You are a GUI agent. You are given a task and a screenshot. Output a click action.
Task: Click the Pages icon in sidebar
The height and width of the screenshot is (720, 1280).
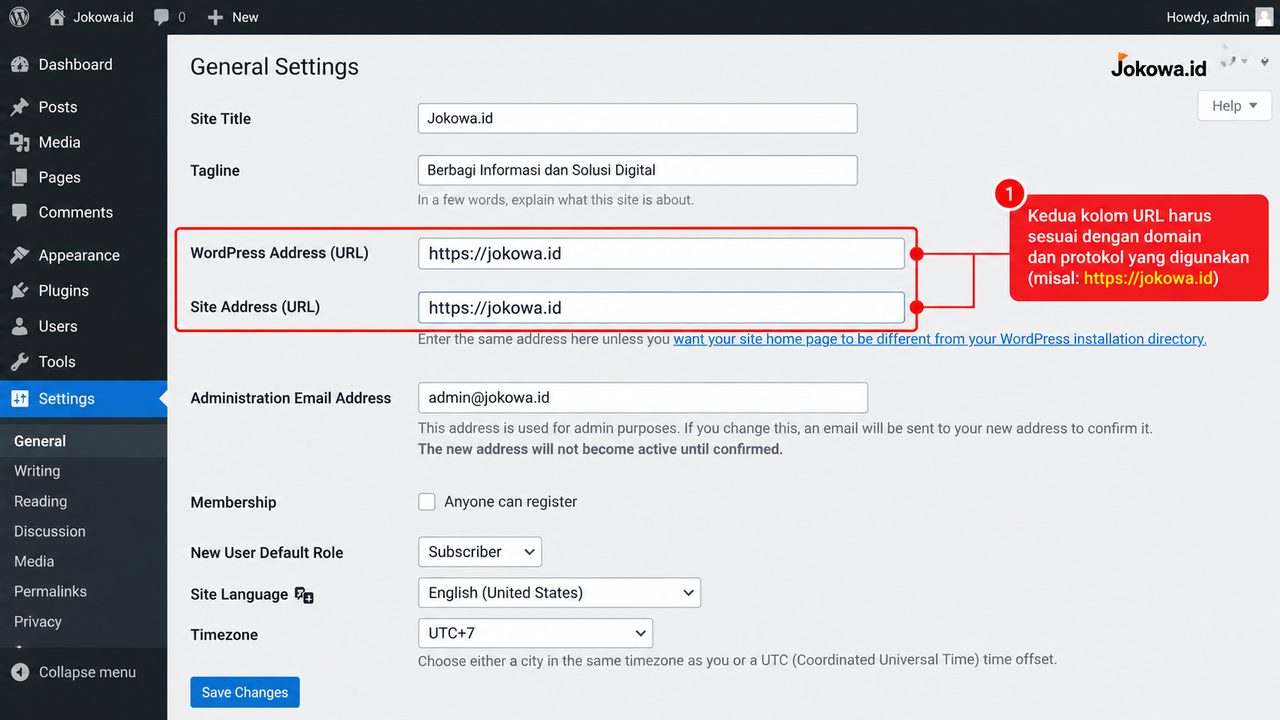coord(20,177)
